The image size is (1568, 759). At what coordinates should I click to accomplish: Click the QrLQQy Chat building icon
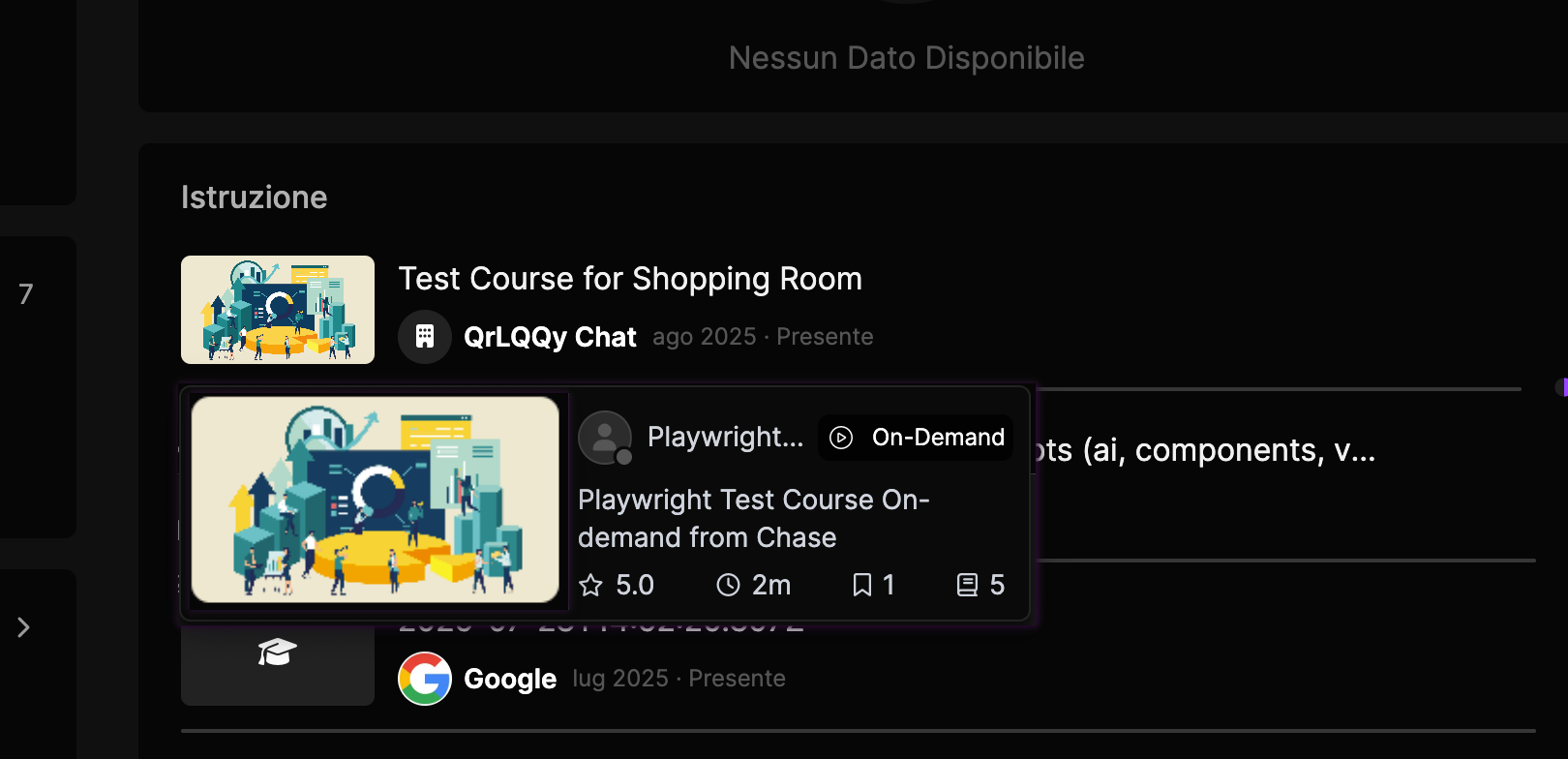pos(425,337)
